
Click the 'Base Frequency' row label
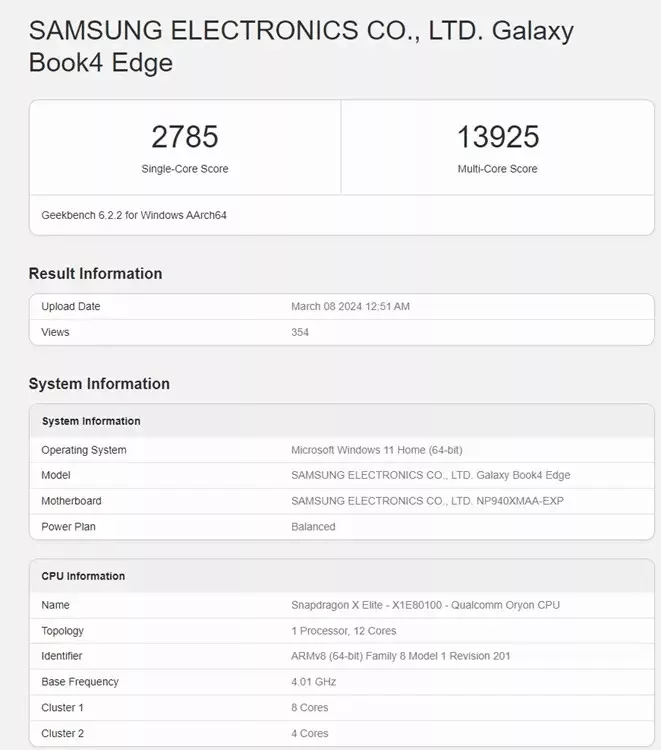pyautogui.click(x=80, y=682)
